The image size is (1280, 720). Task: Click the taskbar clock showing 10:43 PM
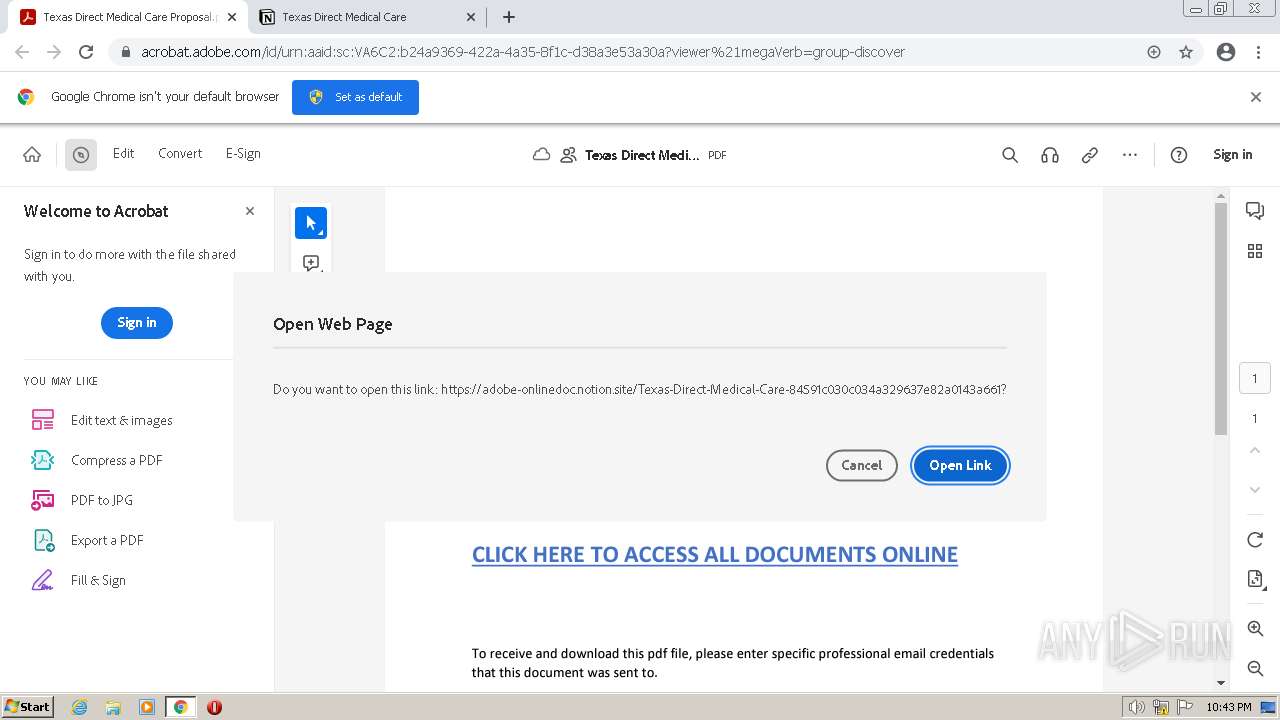tap(1229, 707)
